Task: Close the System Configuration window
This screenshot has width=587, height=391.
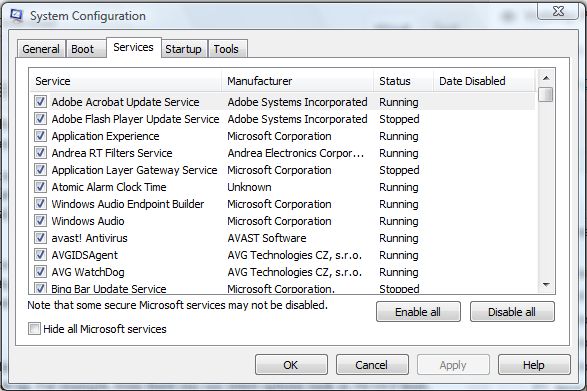Action: [557, 11]
